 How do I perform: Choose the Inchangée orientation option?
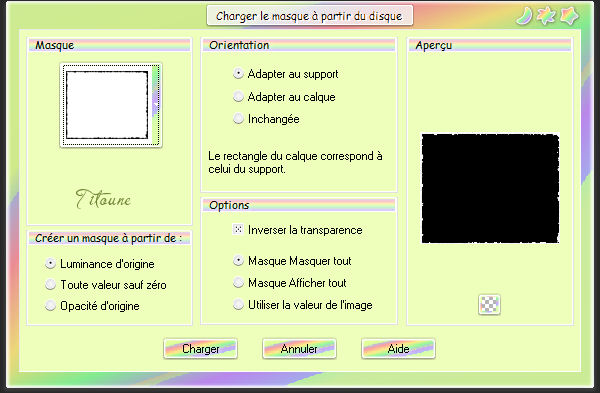(238, 119)
